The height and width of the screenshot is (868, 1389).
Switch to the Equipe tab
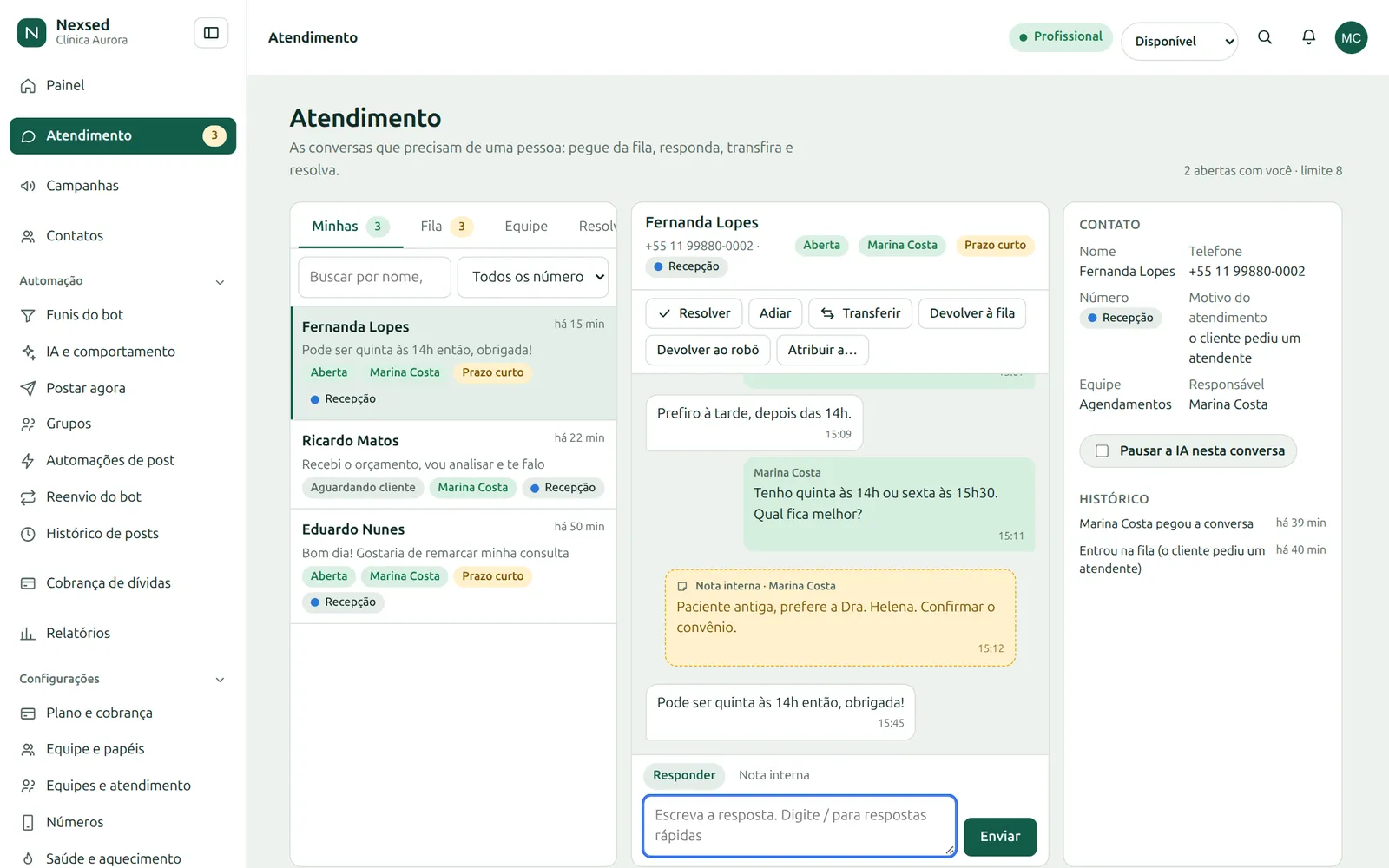pyautogui.click(x=526, y=227)
